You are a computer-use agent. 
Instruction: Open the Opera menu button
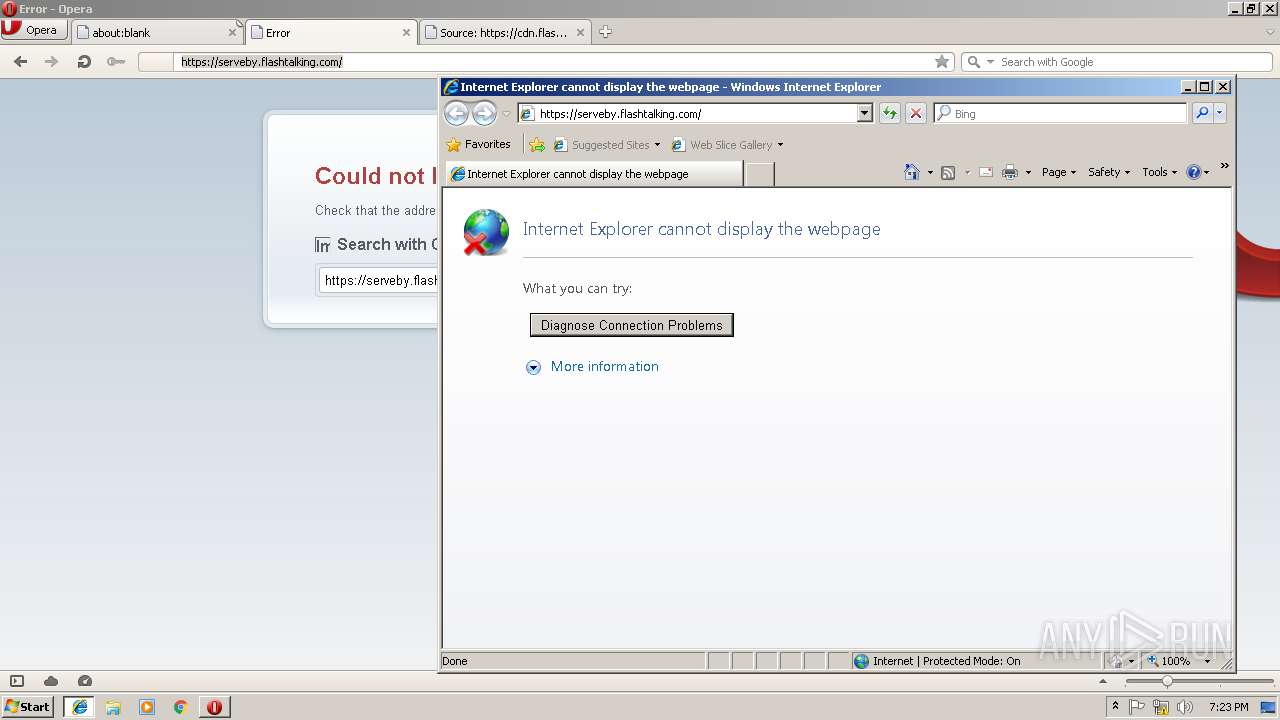34,30
